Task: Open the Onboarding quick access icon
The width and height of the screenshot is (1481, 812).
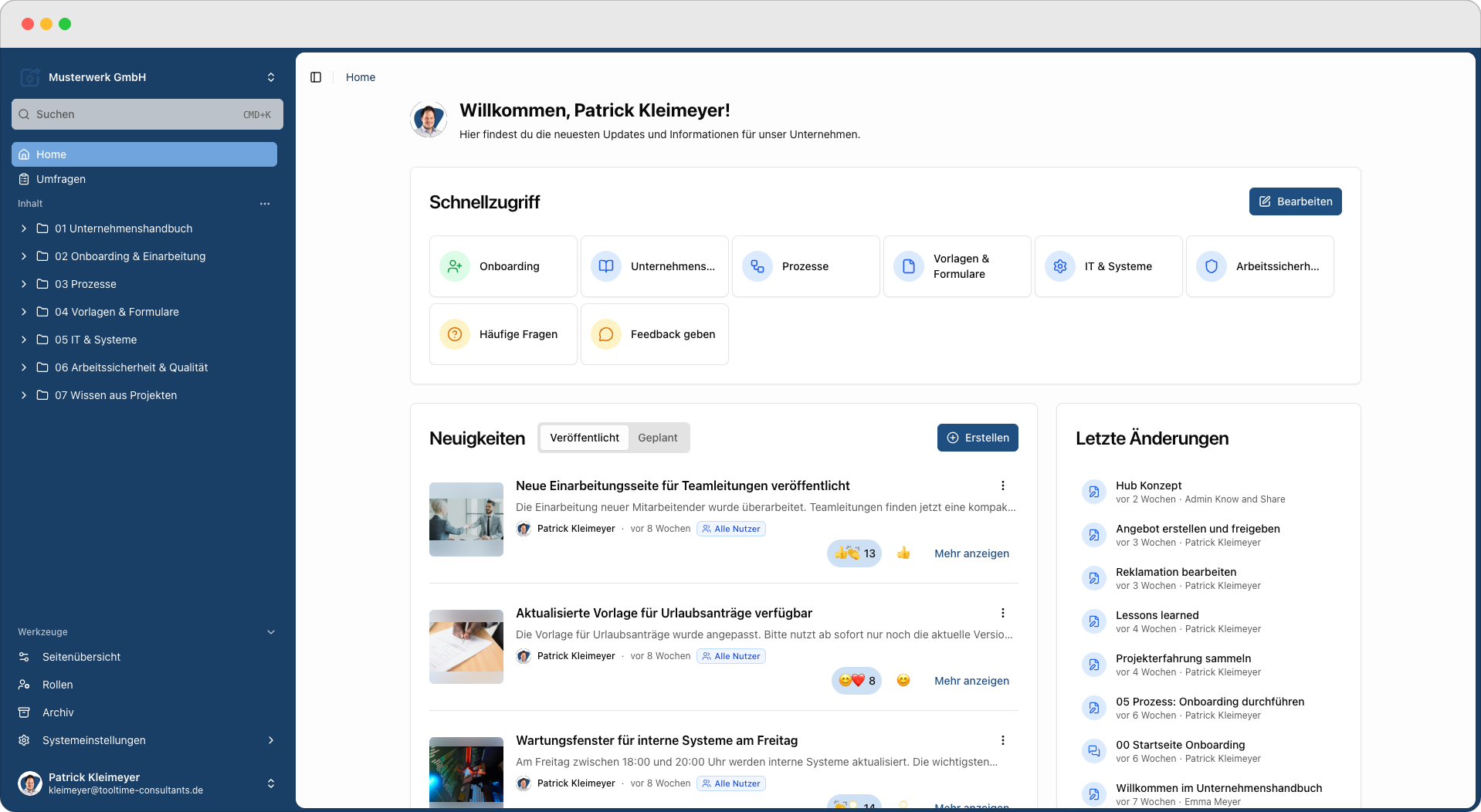Action: 455,266
